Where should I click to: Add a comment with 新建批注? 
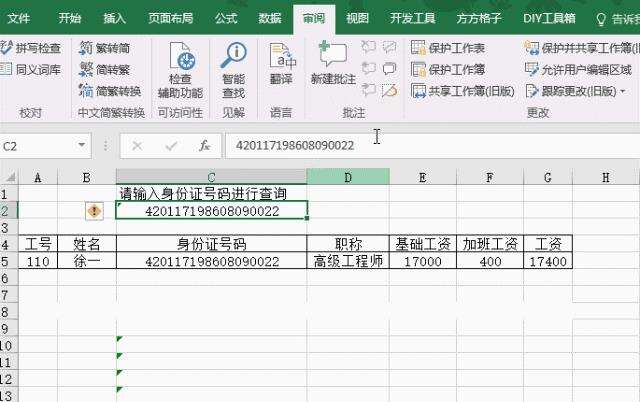coord(333,63)
